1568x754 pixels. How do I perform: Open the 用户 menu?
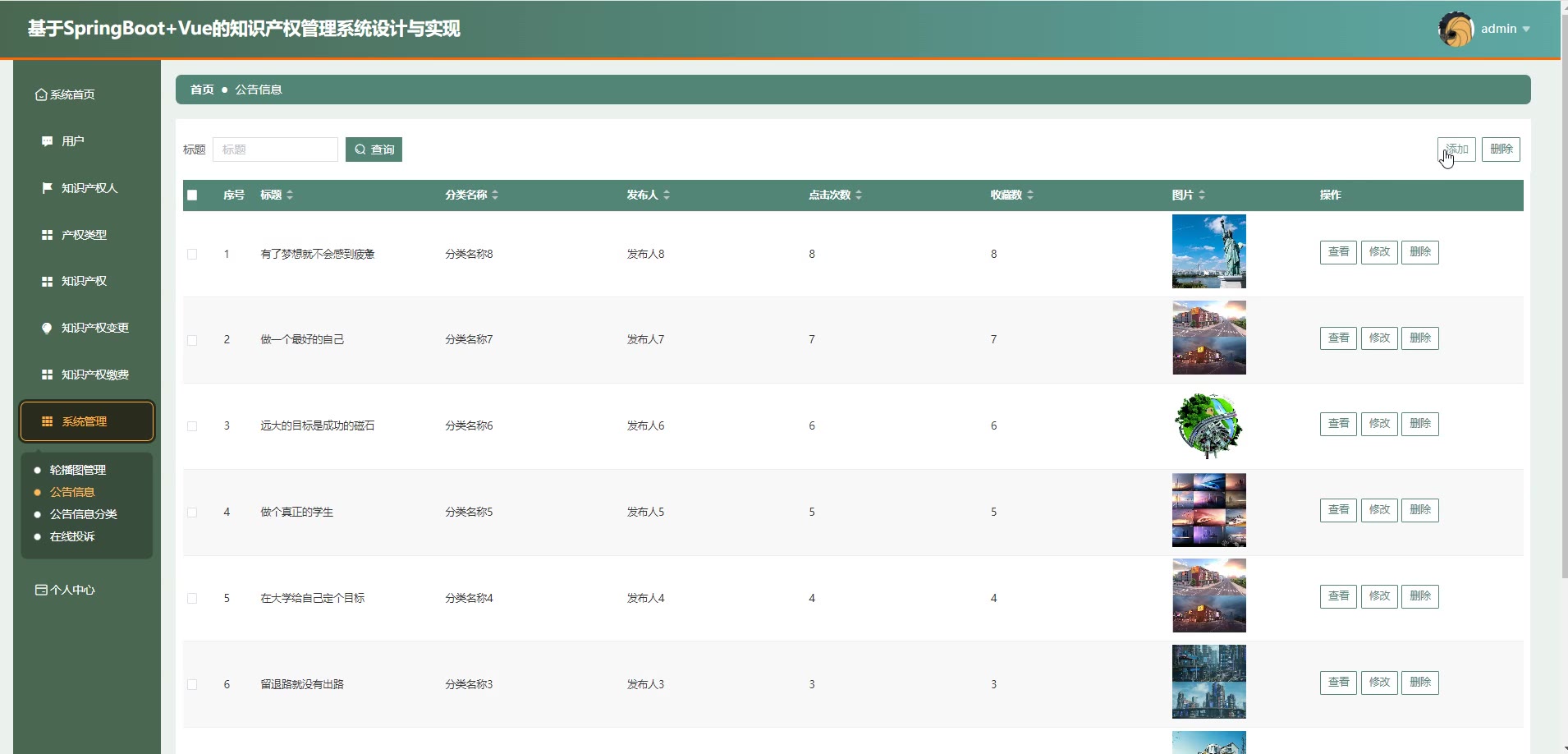pyautogui.click(x=87, y=141)
